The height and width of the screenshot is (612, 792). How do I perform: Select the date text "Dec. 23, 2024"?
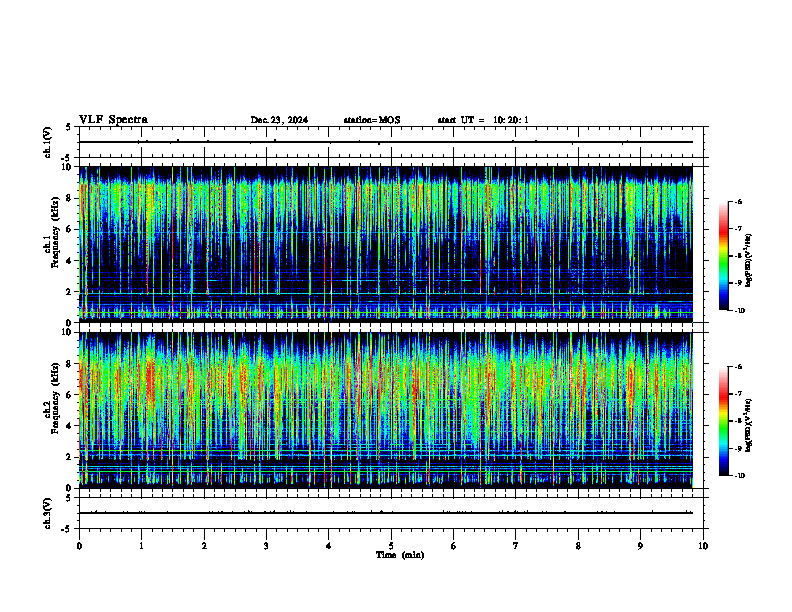279,120
